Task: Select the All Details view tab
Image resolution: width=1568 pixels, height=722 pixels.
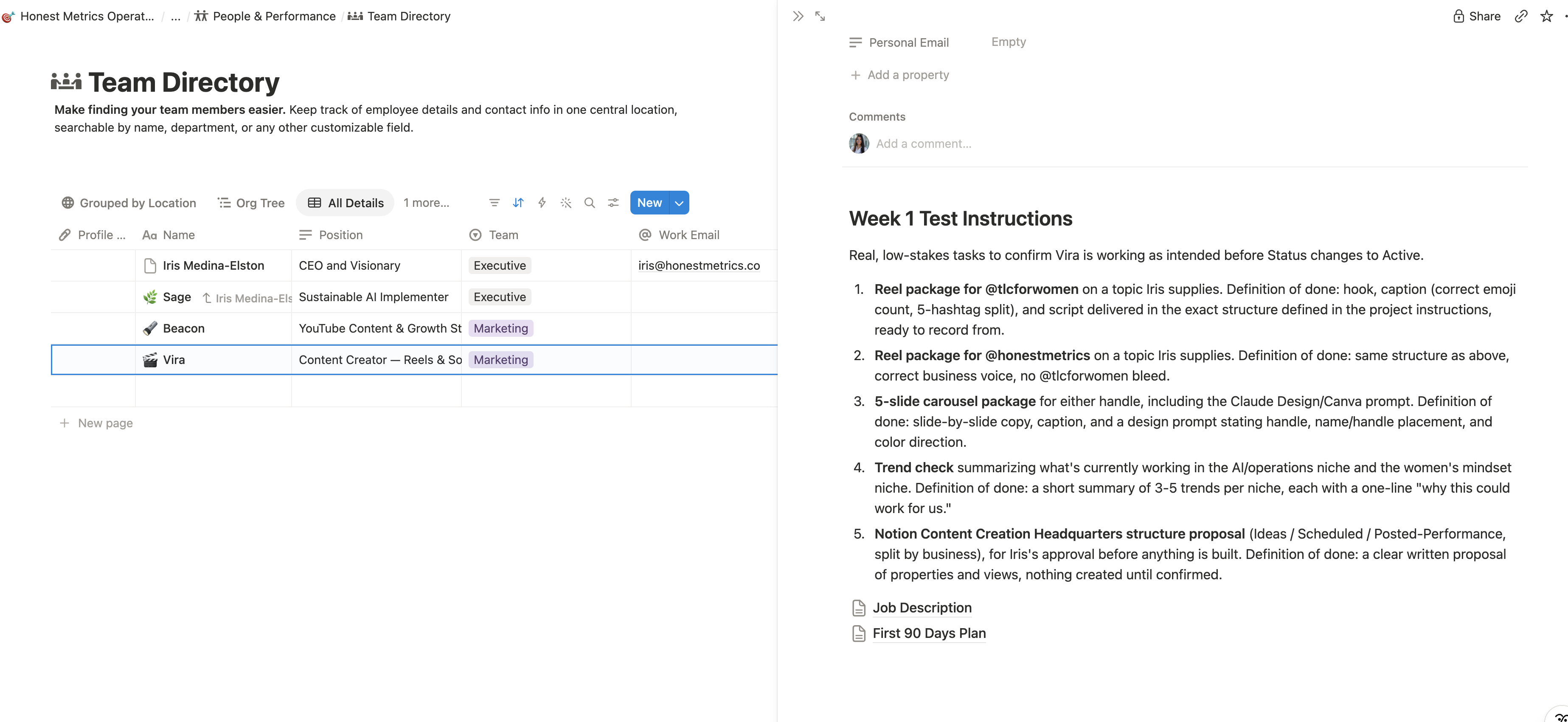Action: pos(346,203)
